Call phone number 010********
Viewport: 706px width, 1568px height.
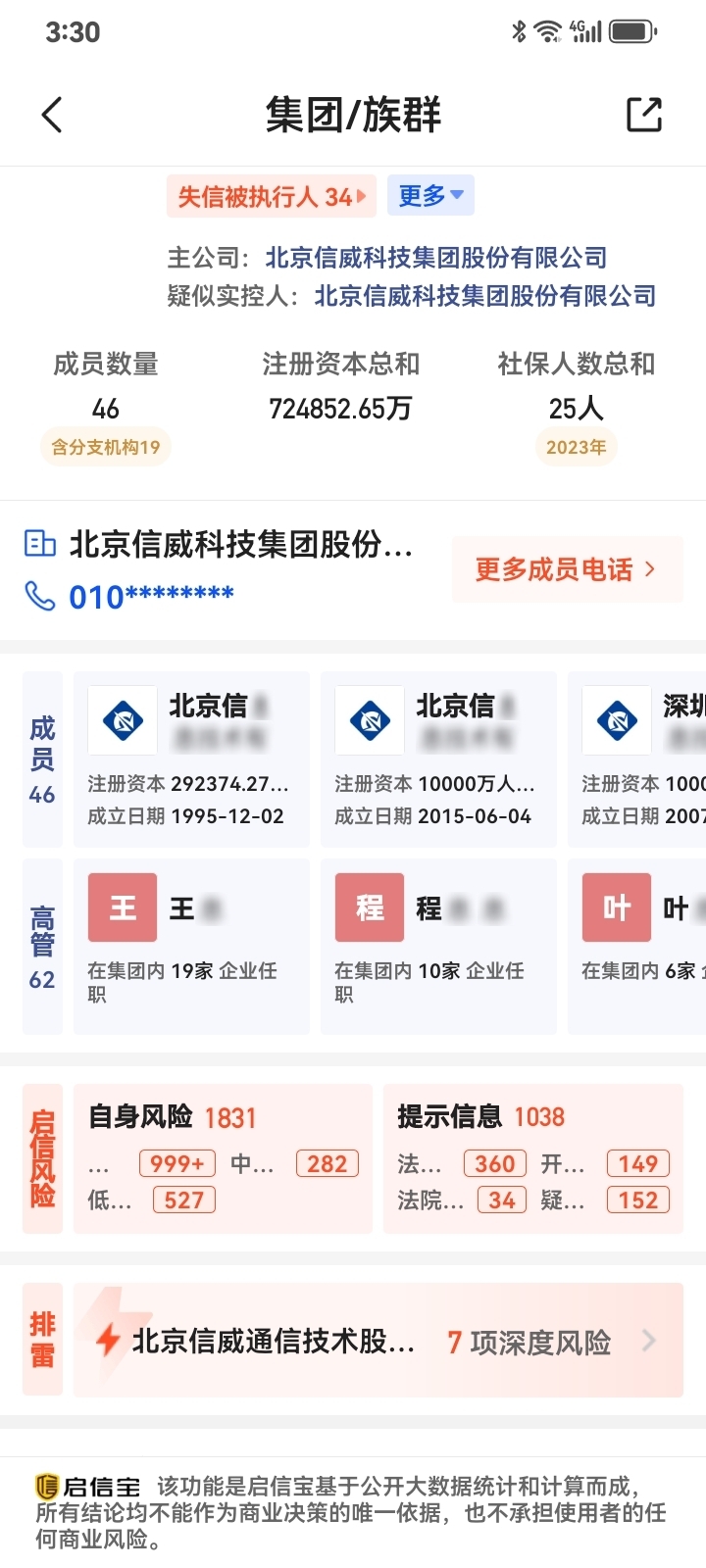tap(151, 596)
